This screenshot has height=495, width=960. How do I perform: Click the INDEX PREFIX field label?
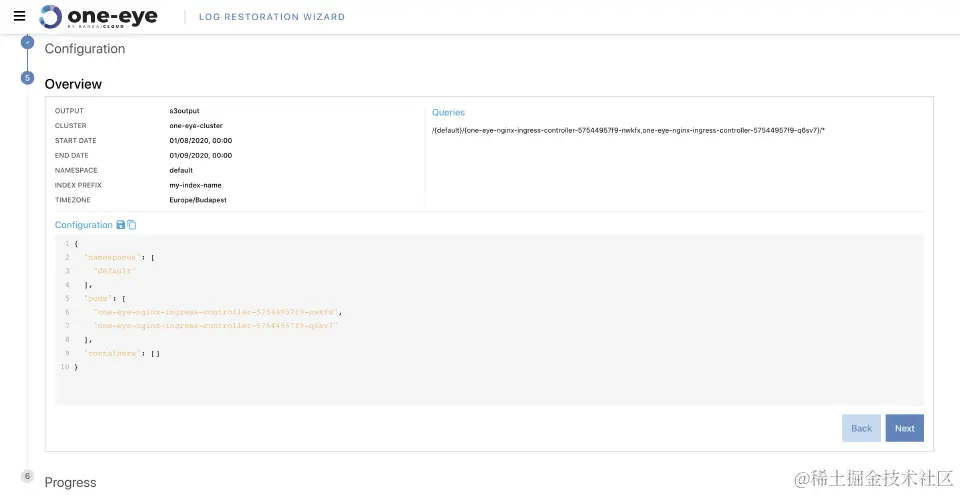click(x=78, y=185)
